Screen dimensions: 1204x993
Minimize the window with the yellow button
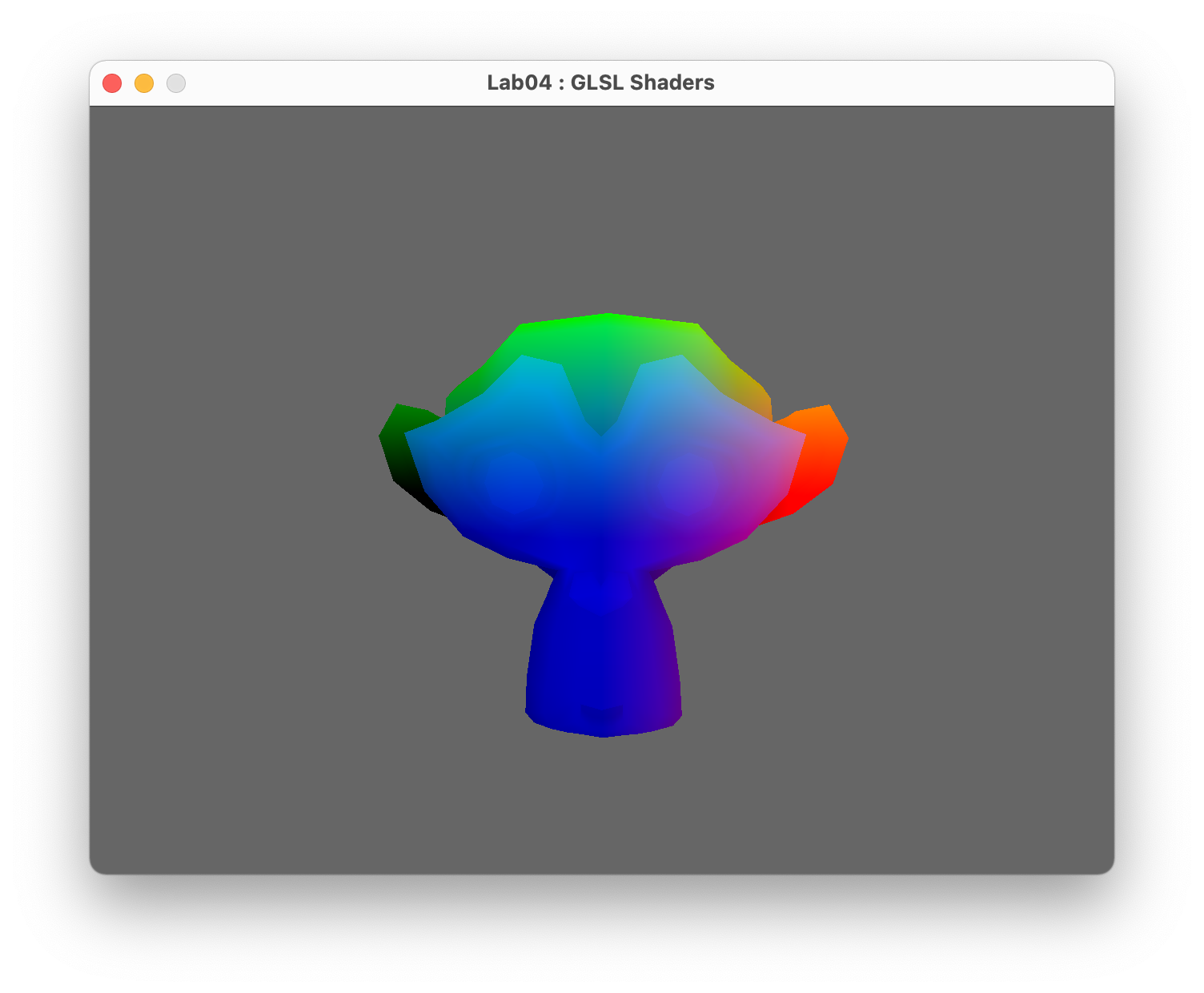pos(144,83)
